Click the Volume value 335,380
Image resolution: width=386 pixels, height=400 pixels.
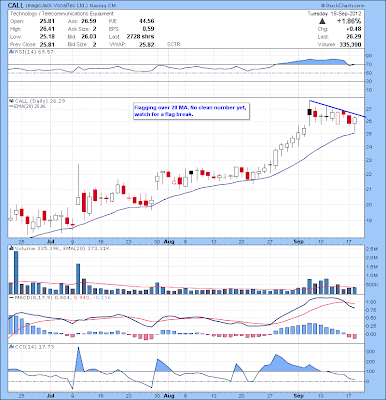350,44
